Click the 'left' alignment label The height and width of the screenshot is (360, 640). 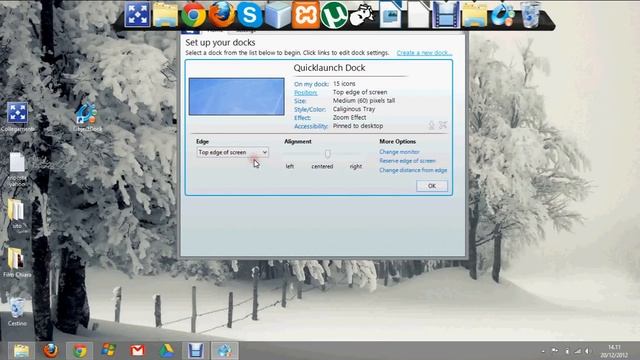point(290,167)
